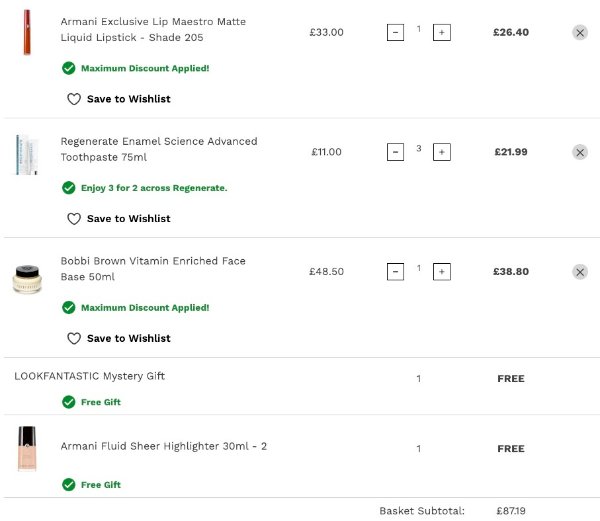Image resolution: width=600 pixels, height=521 pixels.
Task: Open Armani Fluid Sheer Highlighter image
Action: (x=26, y=449)
